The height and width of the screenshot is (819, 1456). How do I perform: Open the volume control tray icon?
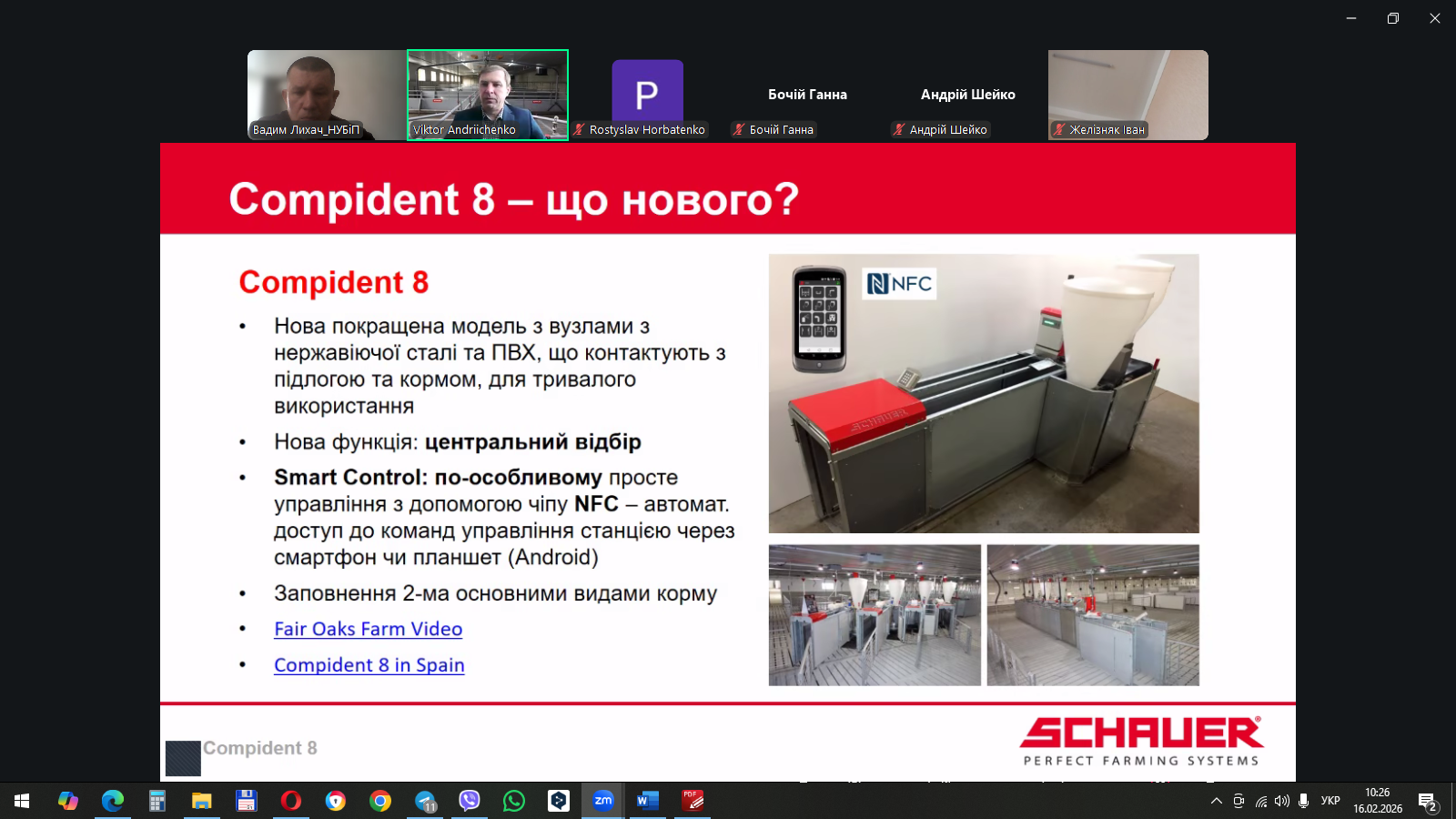[1282, 801]
